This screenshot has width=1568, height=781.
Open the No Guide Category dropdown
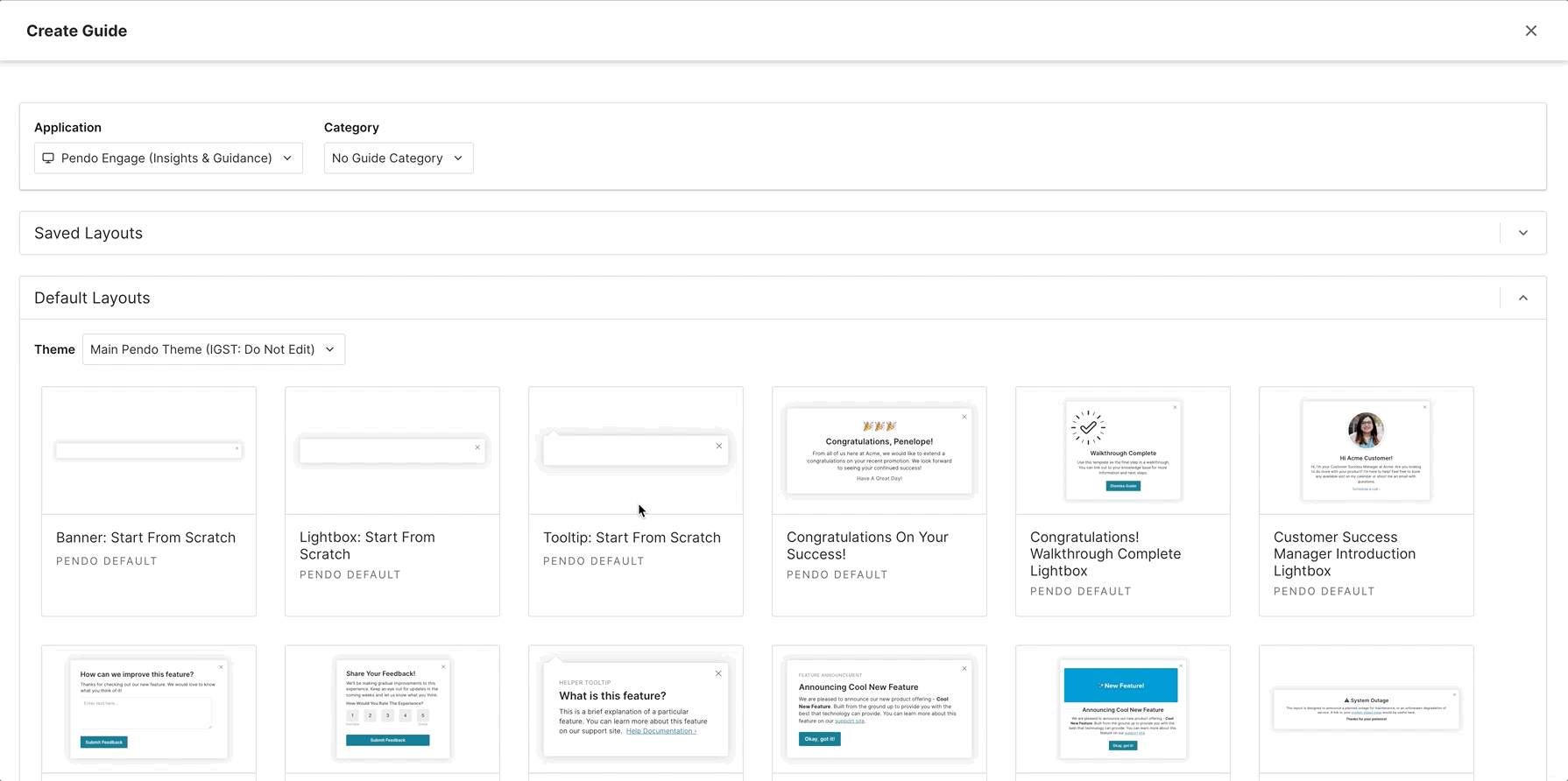point(399,158)
